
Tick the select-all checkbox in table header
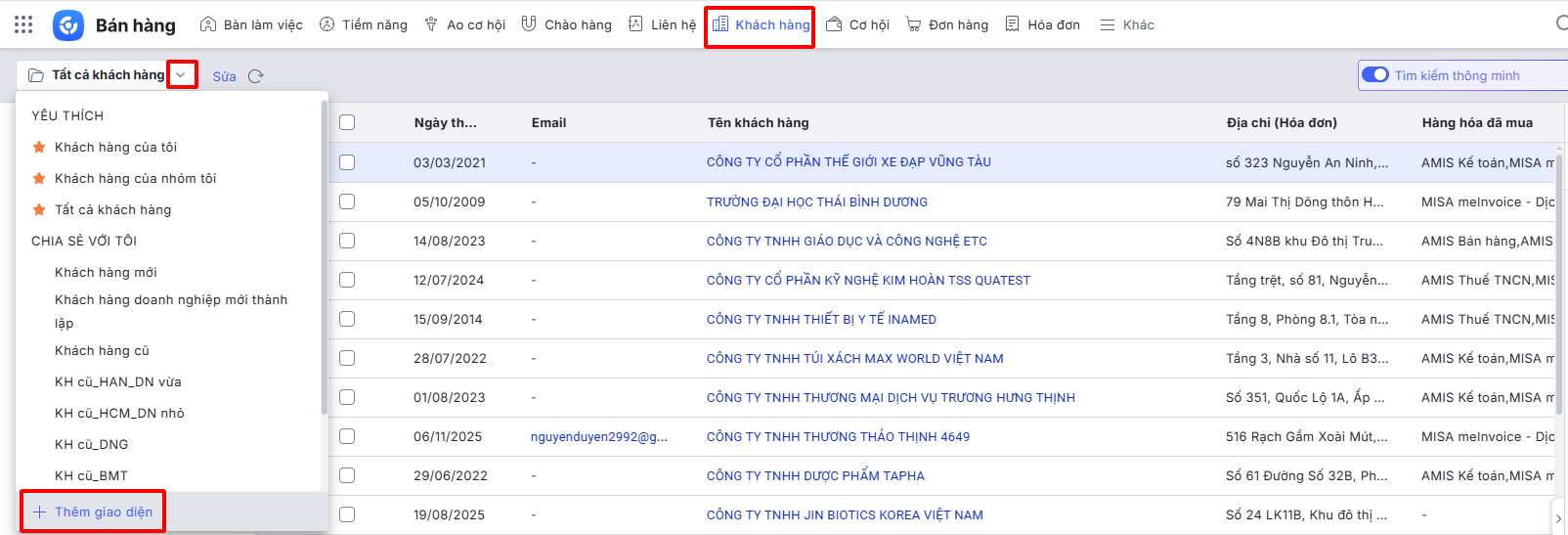347,122
